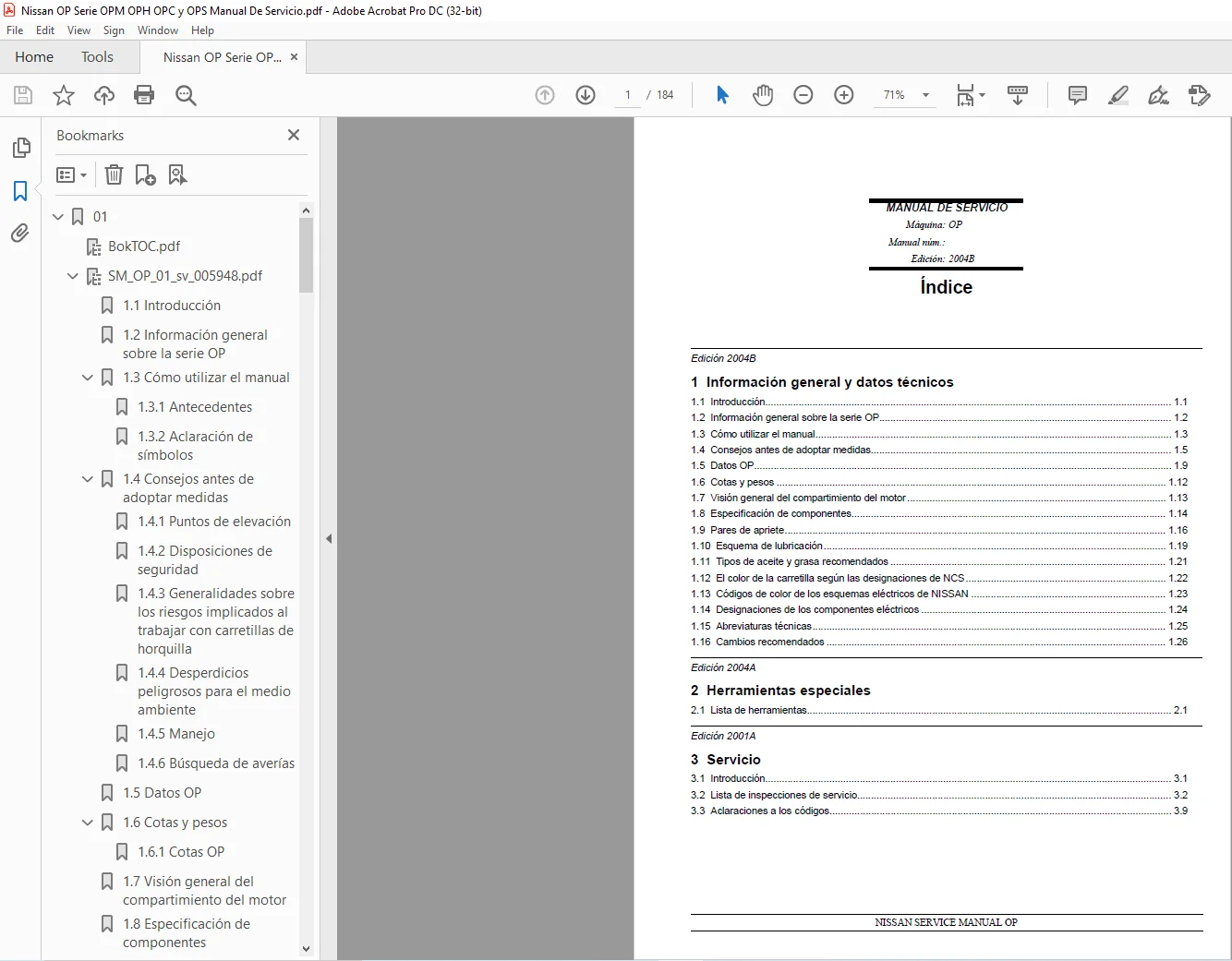The width and height of the screenshot is (1232, 961).
Task: Click the bookmarks panel scrollbar thumb
Action: (306, 256)
